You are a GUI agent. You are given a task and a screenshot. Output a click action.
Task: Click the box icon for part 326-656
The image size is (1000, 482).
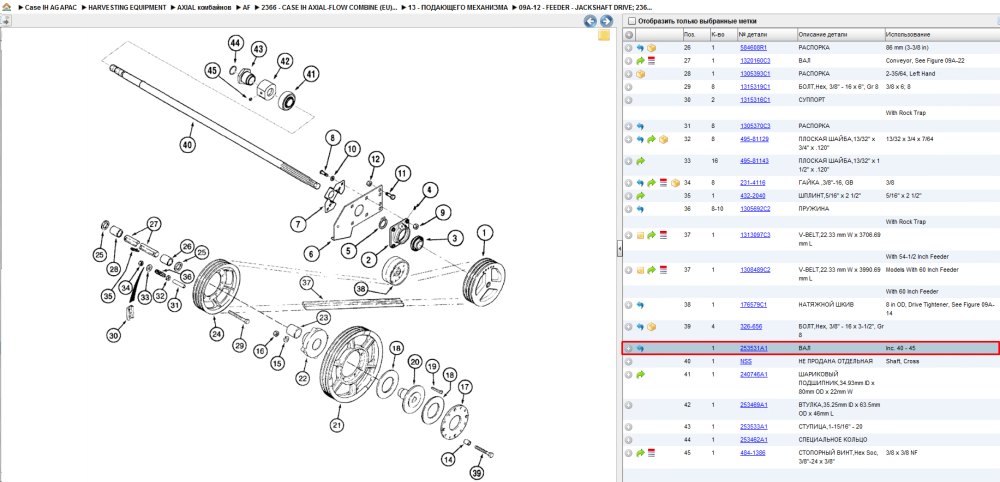[x=652, y=326]
